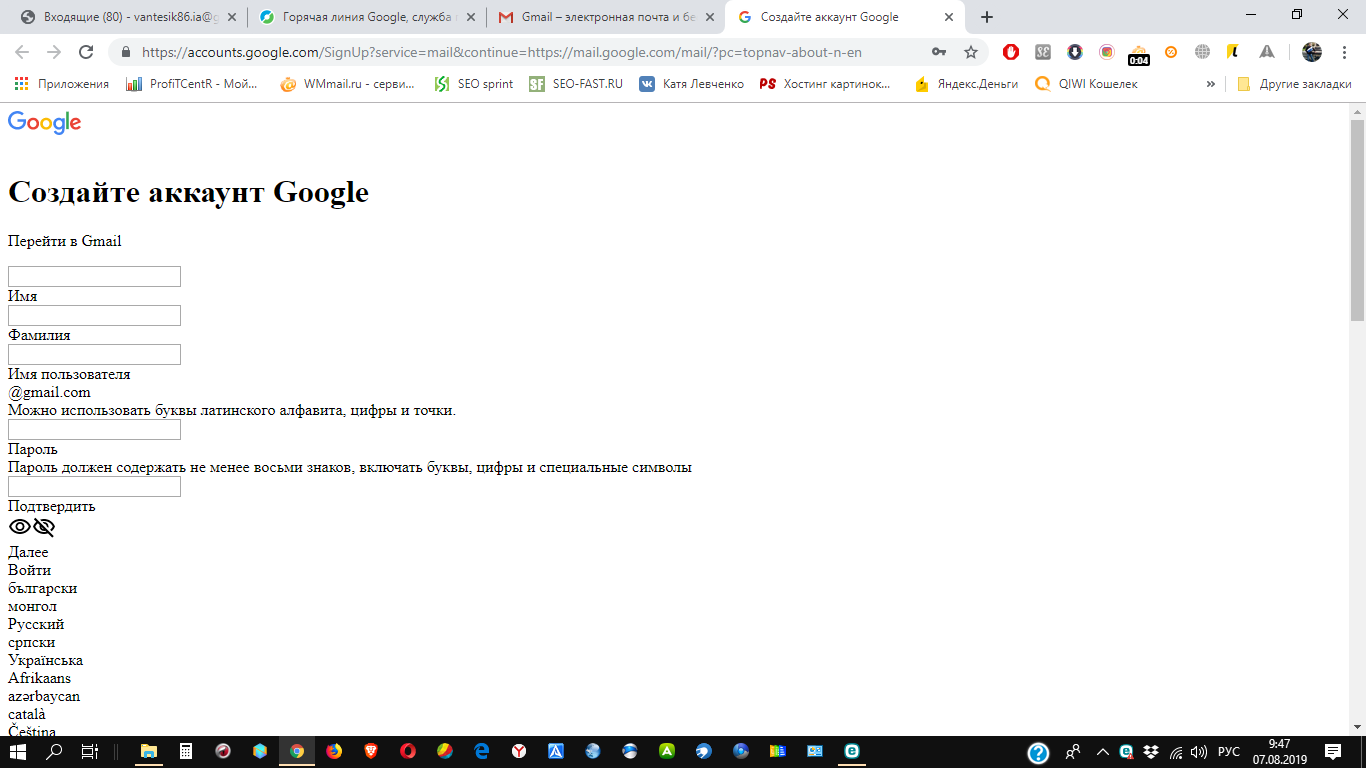Open the Chrome profile avatar

tap(1312, 52)
